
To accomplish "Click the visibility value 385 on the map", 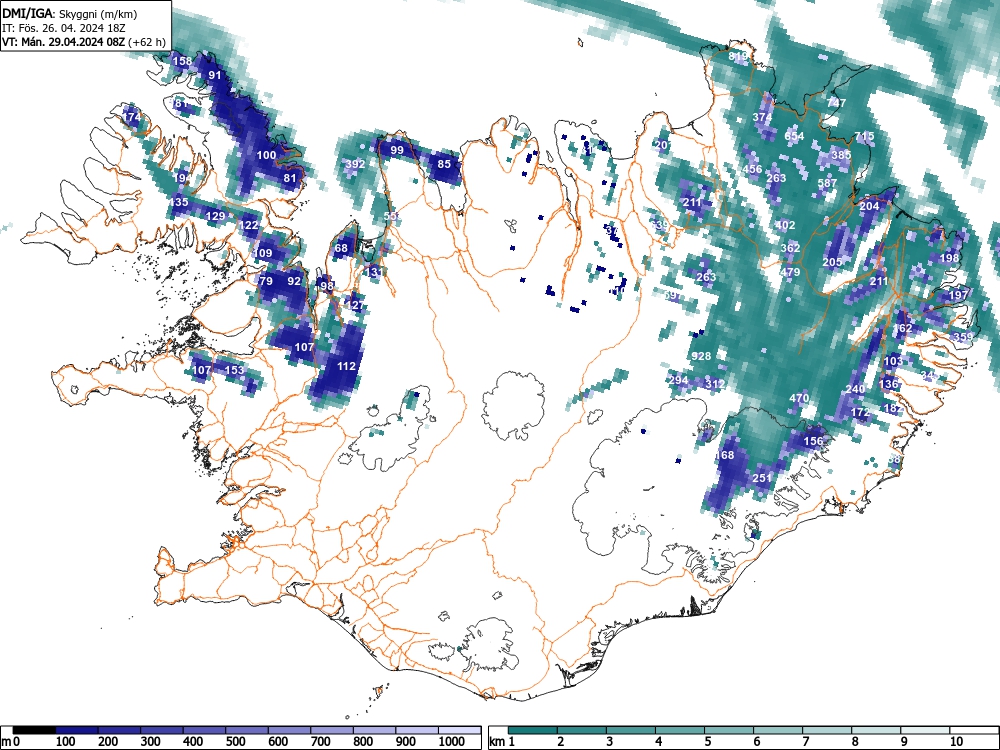I will [x=841, y=155].
